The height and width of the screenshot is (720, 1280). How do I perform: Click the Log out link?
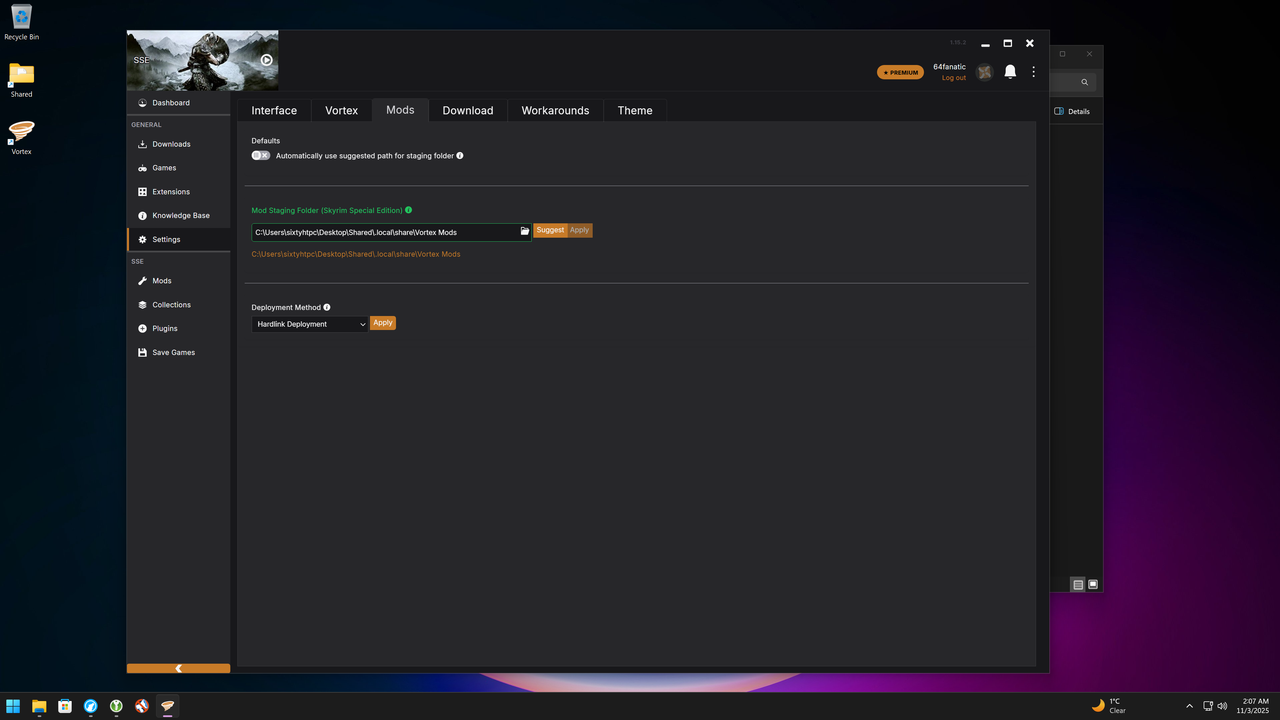954,78
